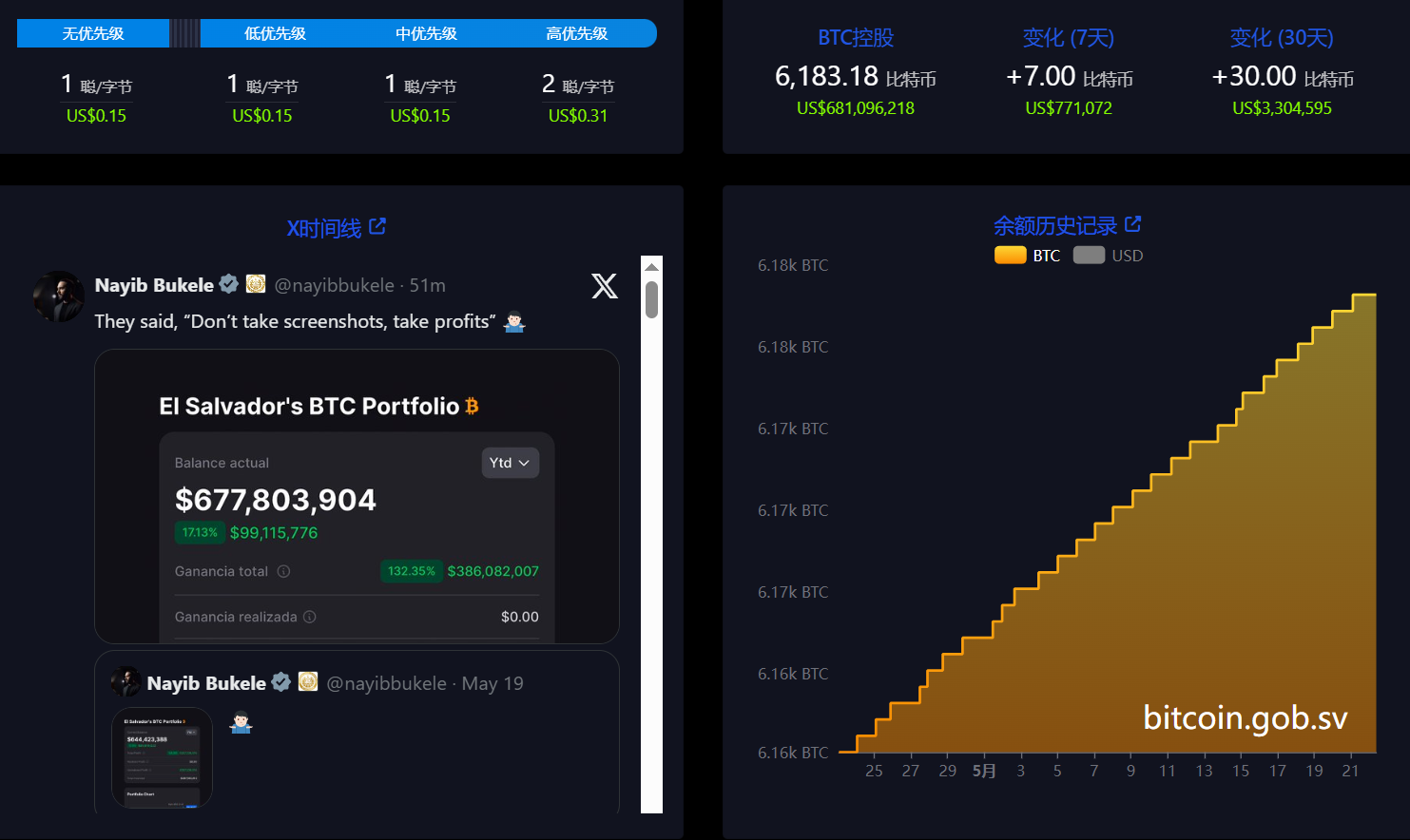Click Nayib Bukele's verified badge in the top tweet
The width and height of the screenshot is (1410, 840).
(x=229, y=284)
